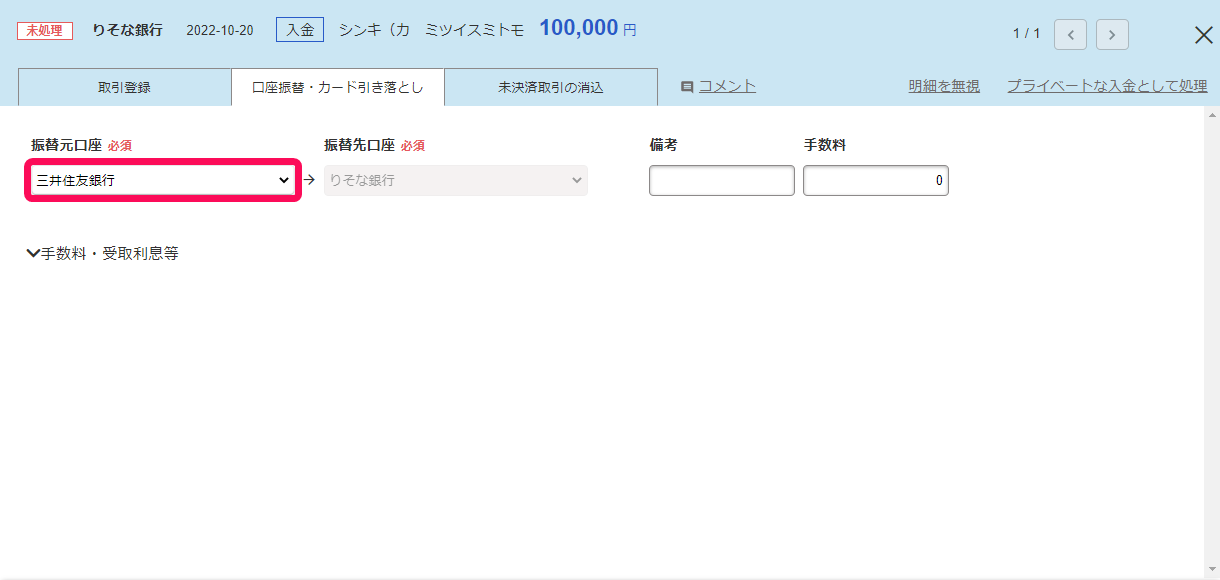Click the description シンキ（カ ミツイスミトモ
This screenshot has height=580, width=1220.
pyautogui.click(x=431, y=30)
